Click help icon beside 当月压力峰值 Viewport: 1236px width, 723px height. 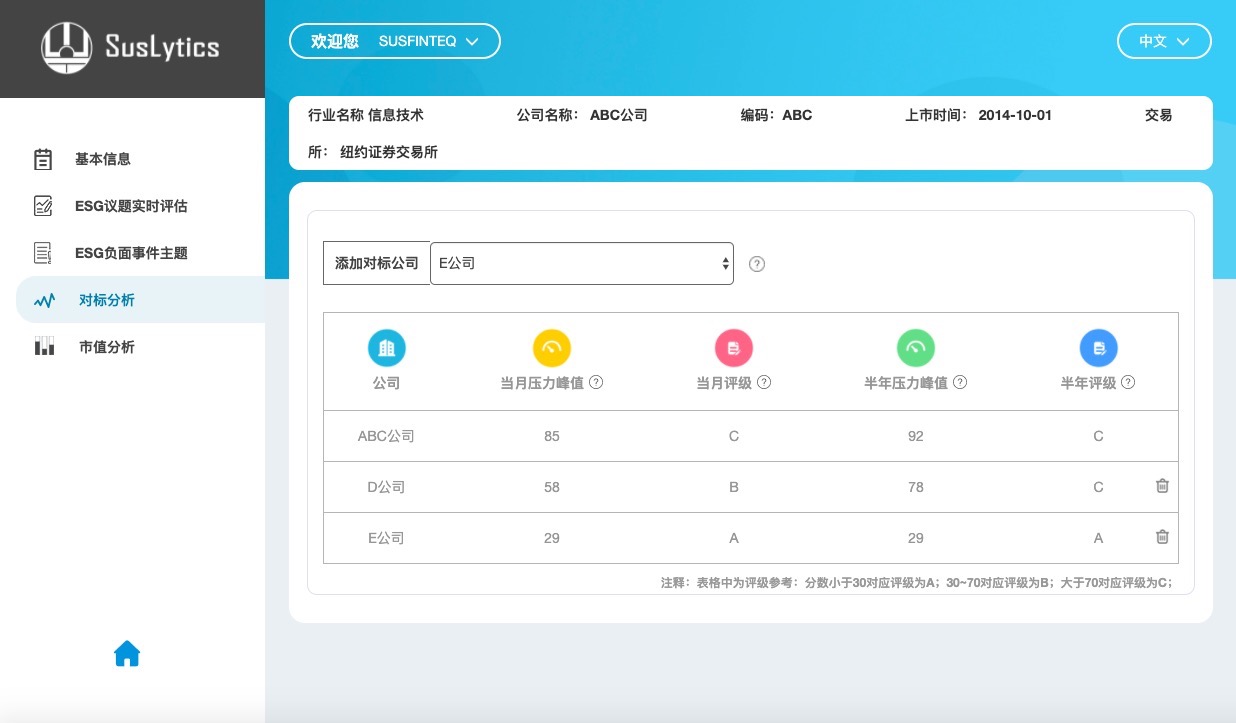596,383
